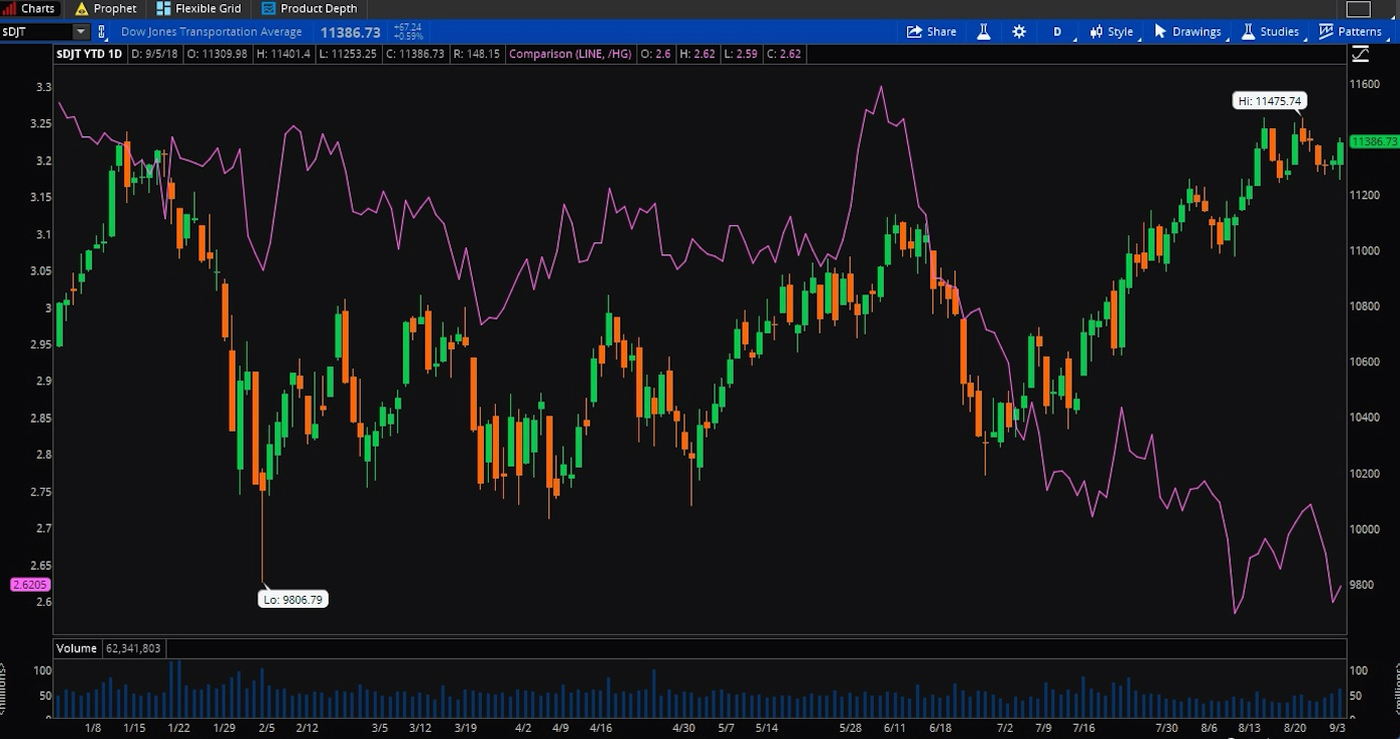Open the Style menu
This screenshot has height=739, width=1400.
click(x=1112, y=32)
